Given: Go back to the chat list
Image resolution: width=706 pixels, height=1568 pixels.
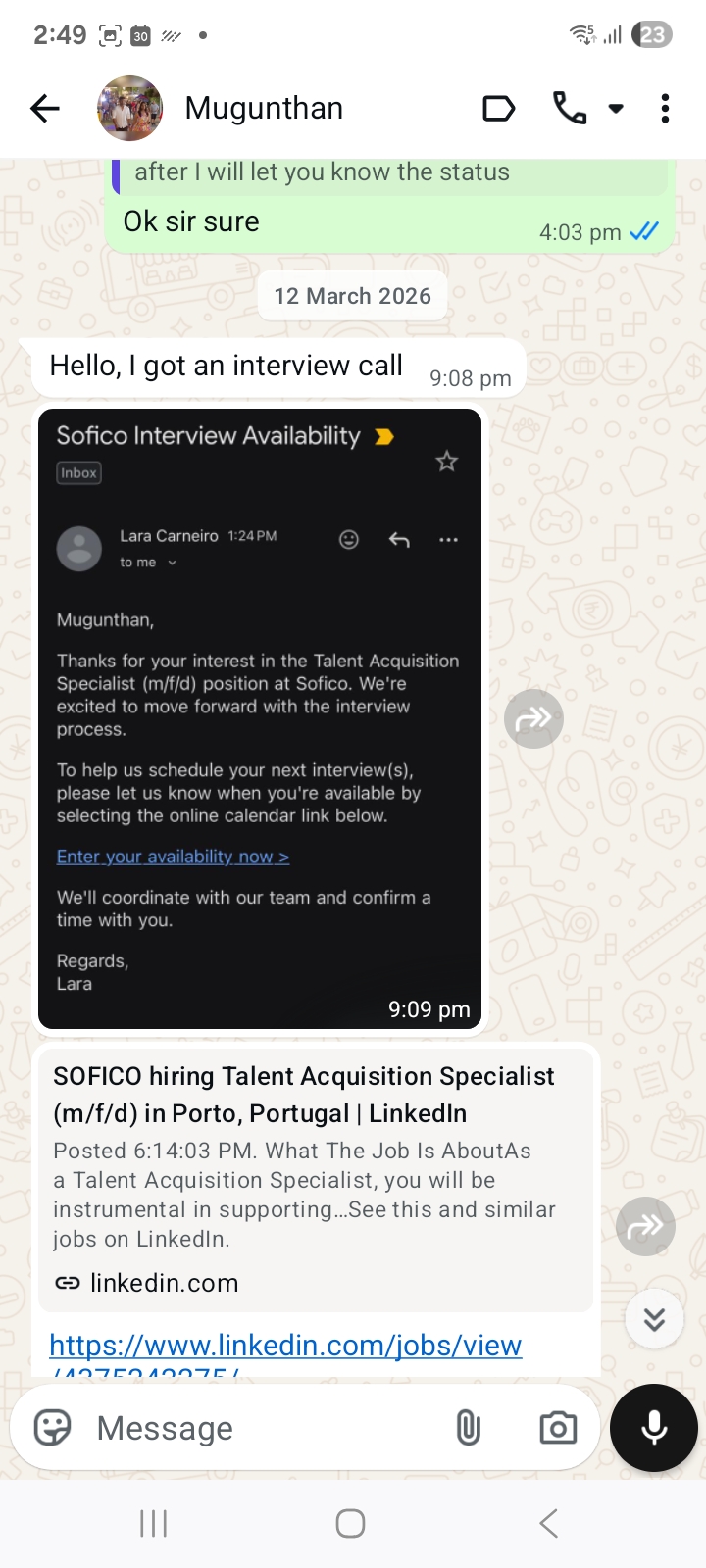Looking at the screenshot, I should pyautogui.click(x=45, y=109).
